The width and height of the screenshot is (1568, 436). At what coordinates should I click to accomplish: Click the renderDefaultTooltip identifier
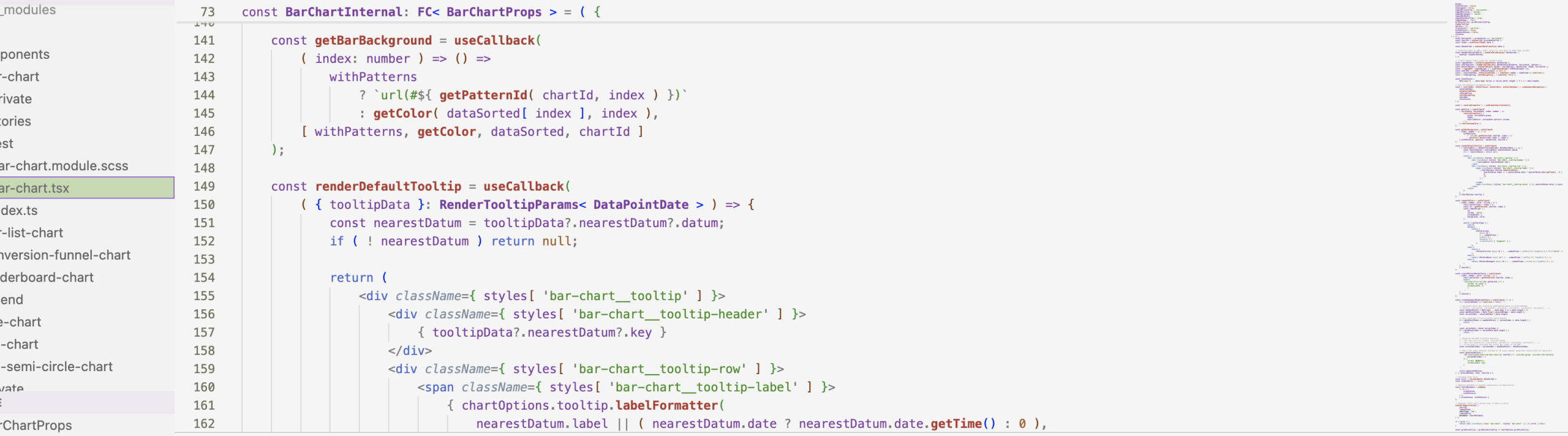[x=388, y=187]
